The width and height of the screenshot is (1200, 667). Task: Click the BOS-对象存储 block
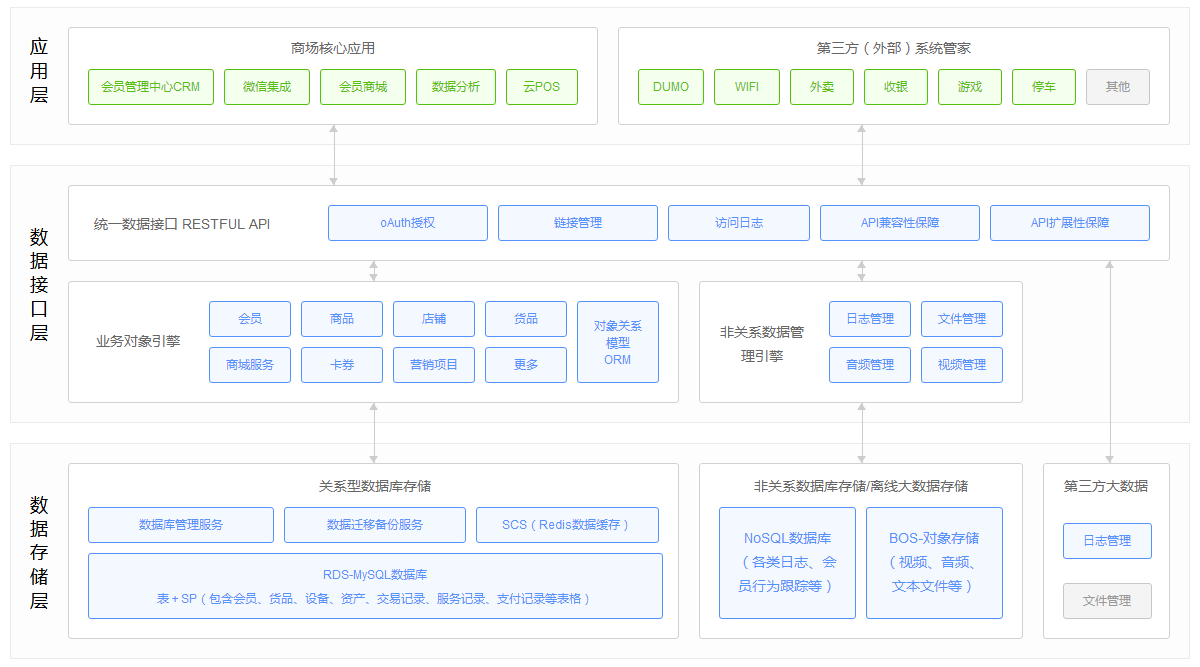pos(933,563)
